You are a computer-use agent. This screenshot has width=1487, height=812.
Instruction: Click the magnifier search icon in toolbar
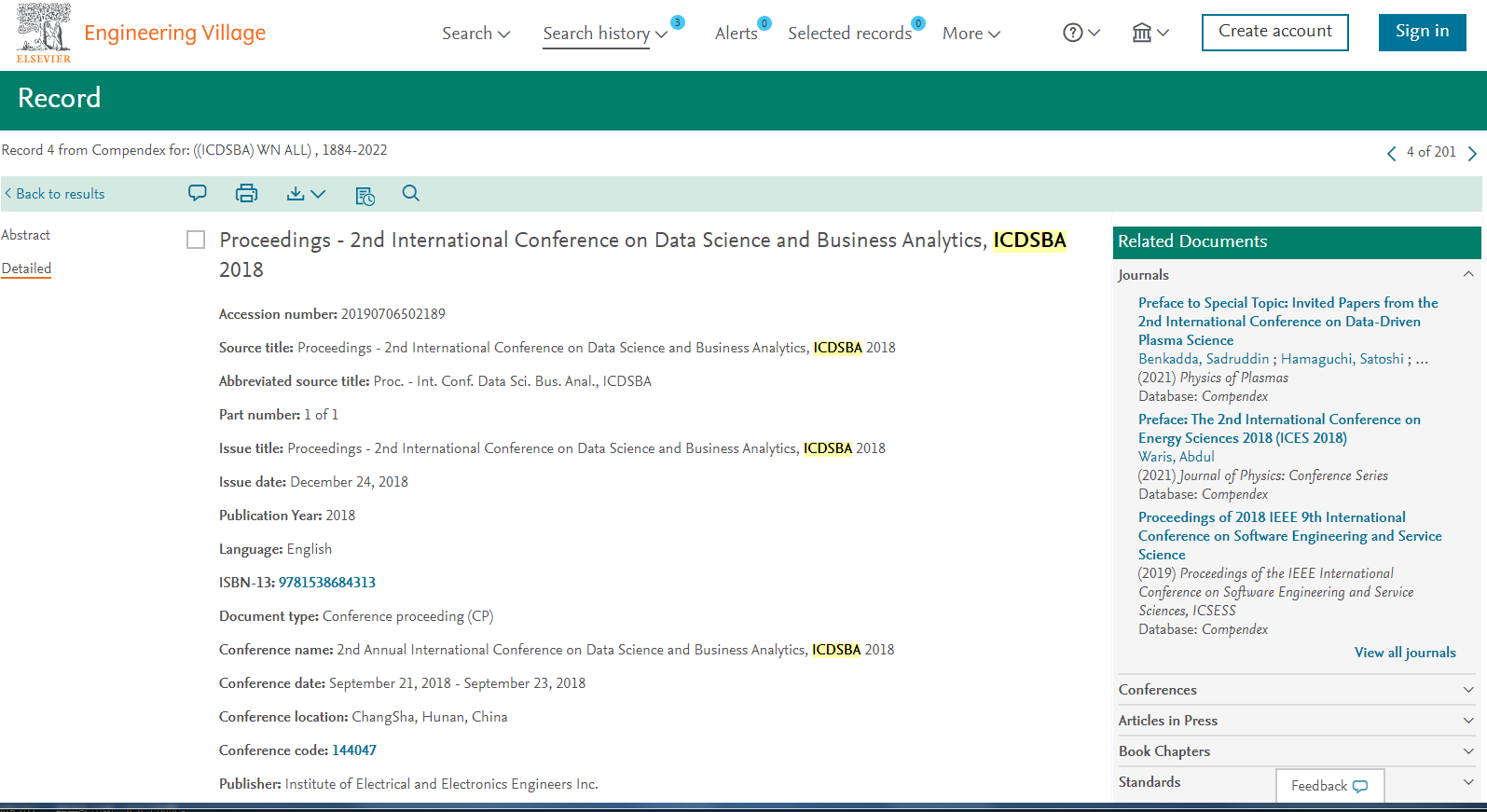click(x=410, y=193)
